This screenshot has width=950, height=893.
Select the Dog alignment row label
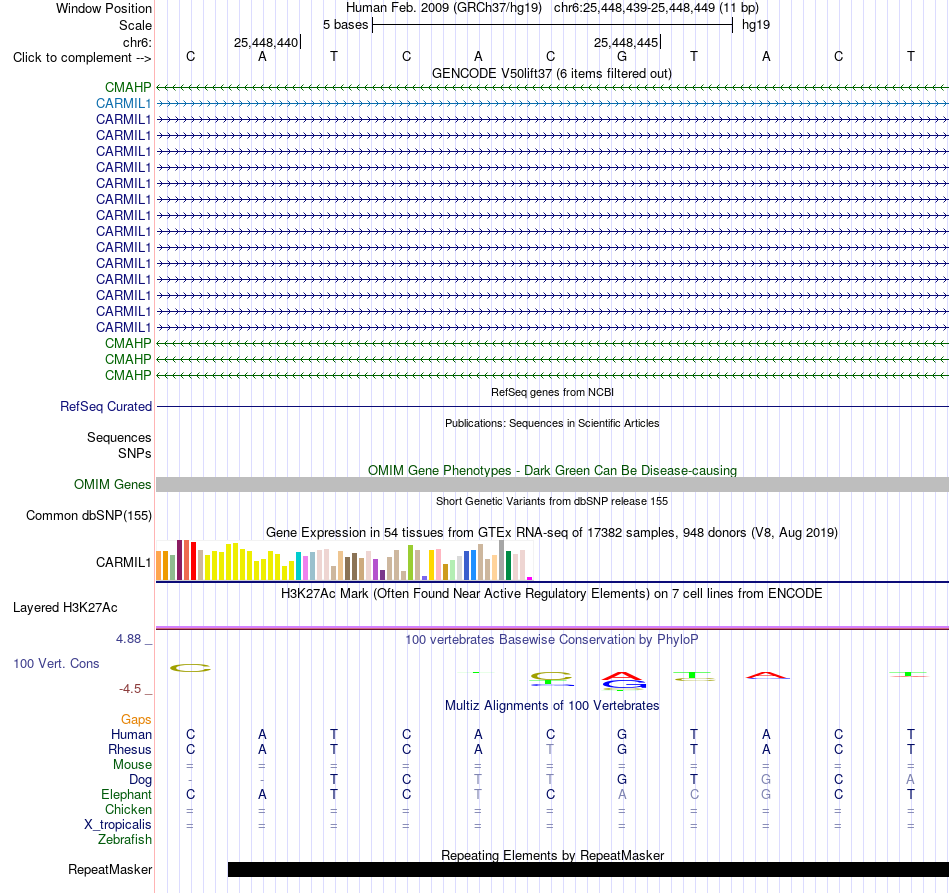[140, 780]
